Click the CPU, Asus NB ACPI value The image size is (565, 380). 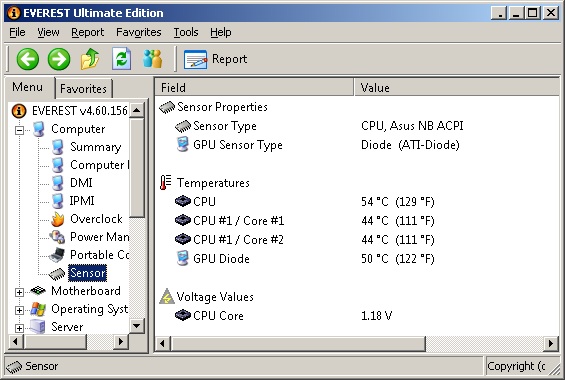[412, 126]
